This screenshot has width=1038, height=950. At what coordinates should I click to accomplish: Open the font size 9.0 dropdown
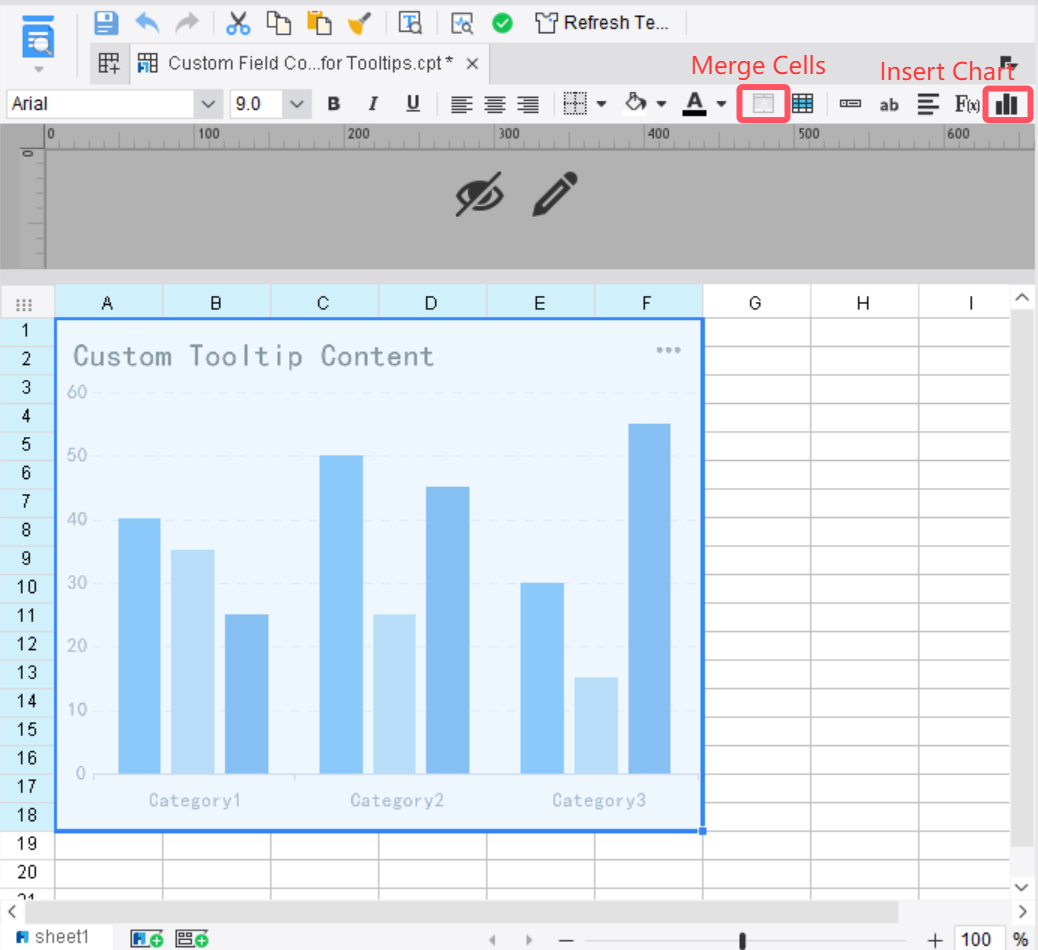pyautogui.click(x=296, y=103)
